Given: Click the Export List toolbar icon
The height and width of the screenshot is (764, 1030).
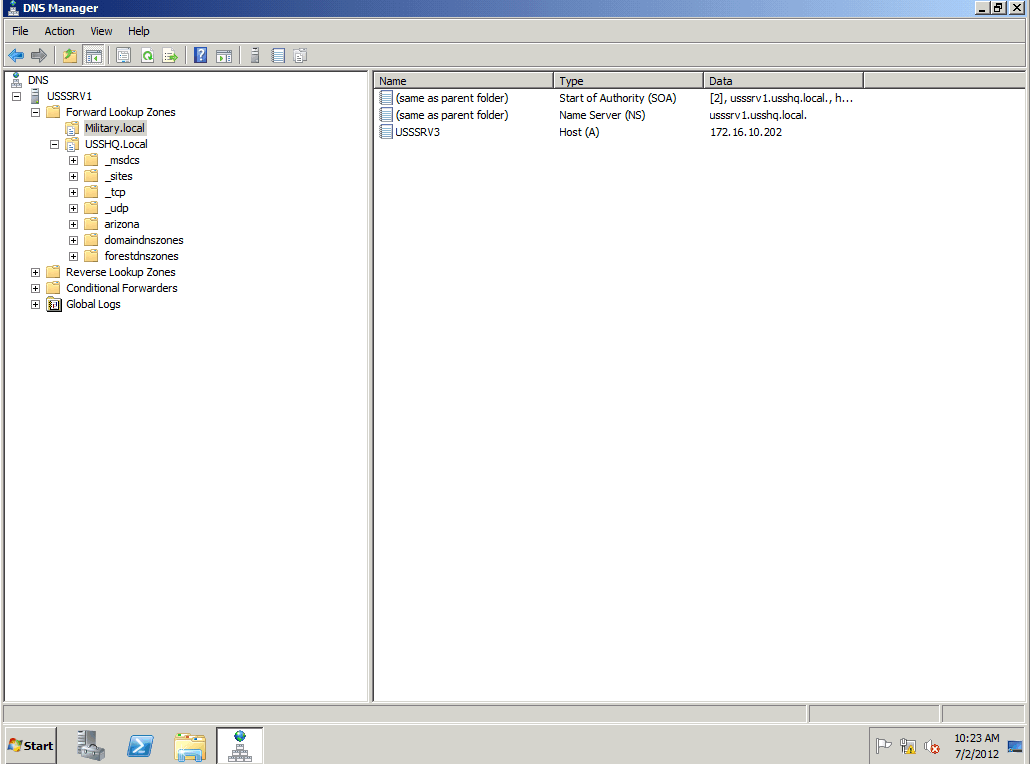Looking at the screenshot, I should [x=170, y=56].
